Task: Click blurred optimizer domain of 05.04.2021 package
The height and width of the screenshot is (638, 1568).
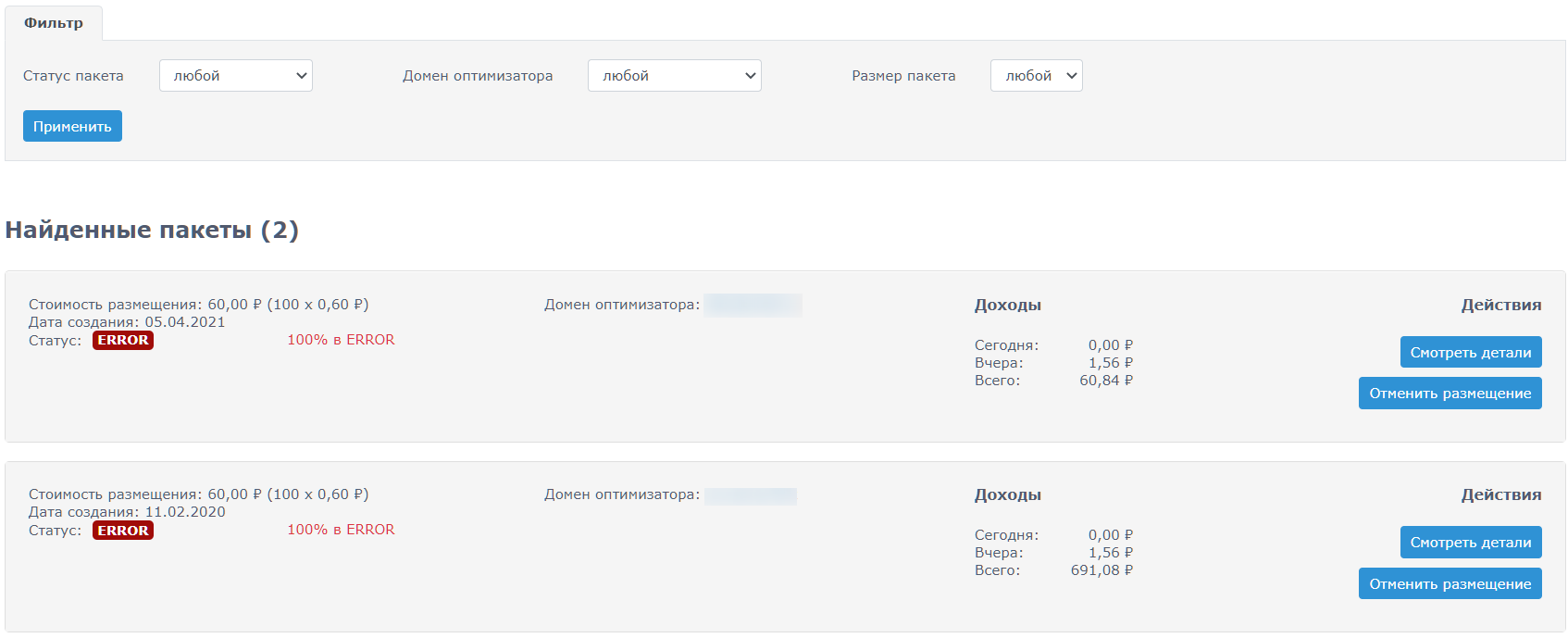Action: coord(753,305)
